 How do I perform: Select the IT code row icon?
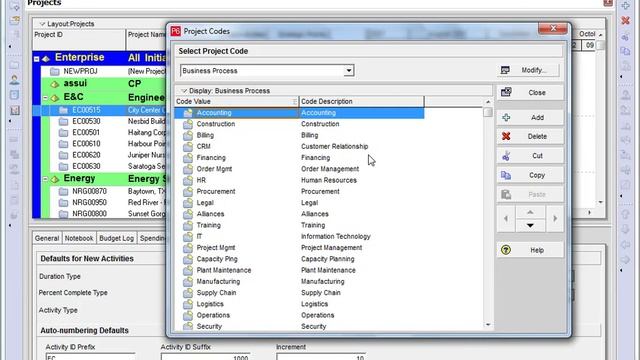click(188, 236)
